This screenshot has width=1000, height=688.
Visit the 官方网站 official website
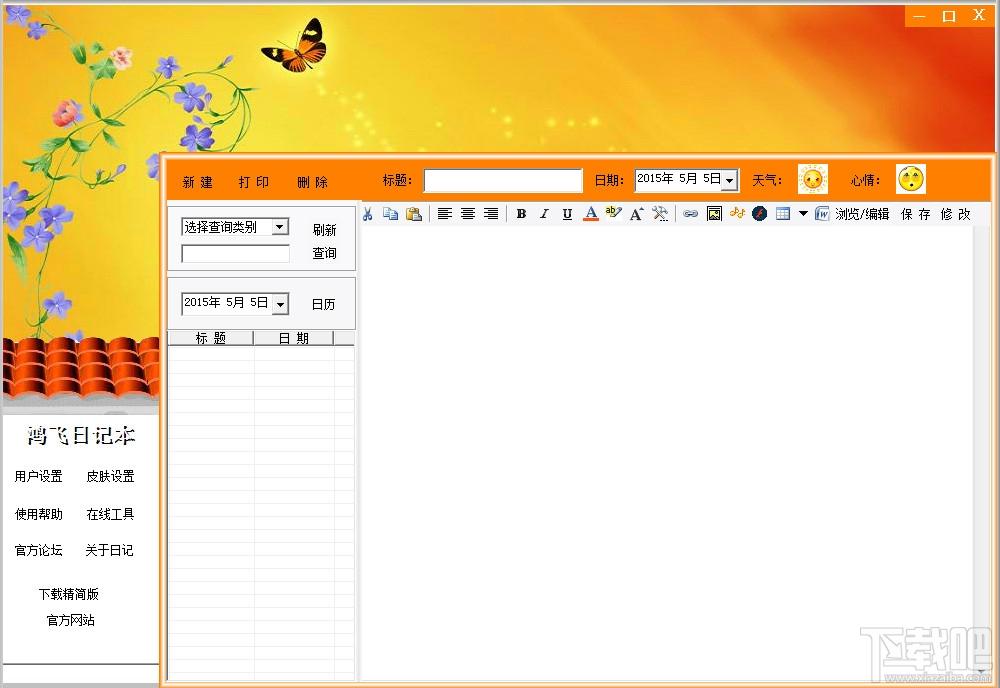(70, 620)
